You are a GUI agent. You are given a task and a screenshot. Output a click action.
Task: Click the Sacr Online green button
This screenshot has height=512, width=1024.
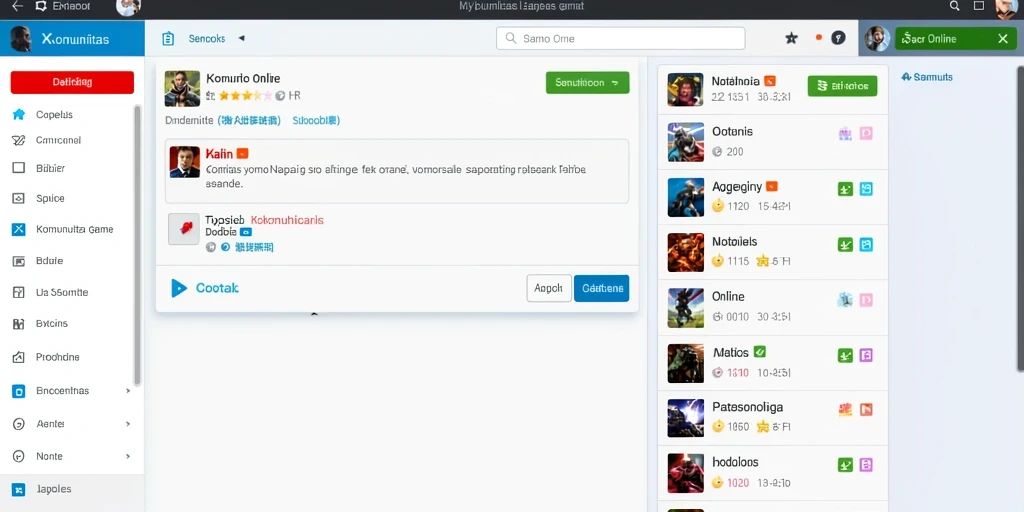955,39
